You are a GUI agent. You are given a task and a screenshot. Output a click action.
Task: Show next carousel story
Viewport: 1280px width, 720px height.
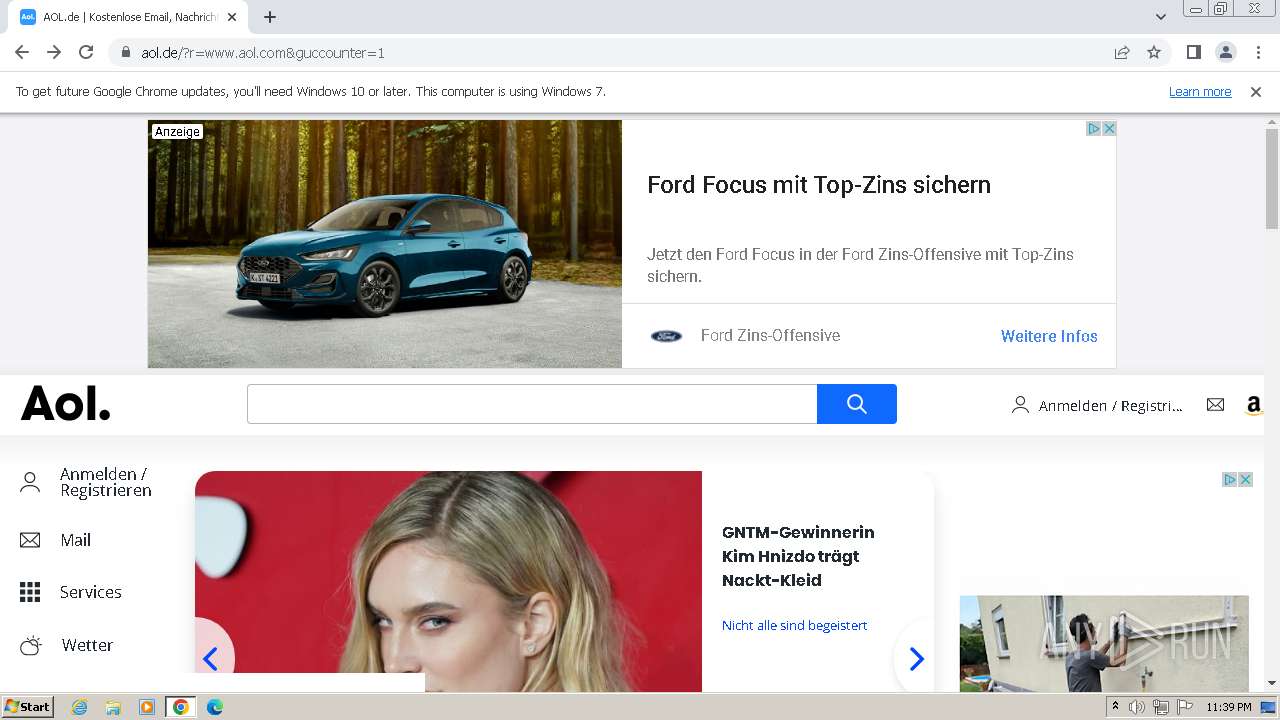click(x=917, y=659)
